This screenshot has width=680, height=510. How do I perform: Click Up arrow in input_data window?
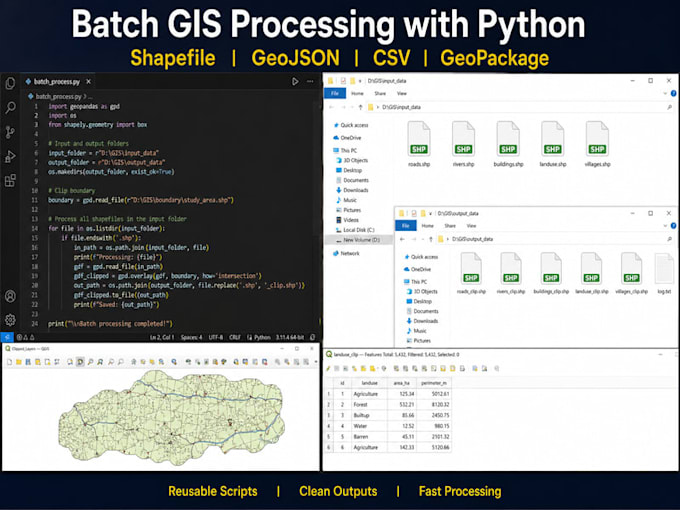[360, 107]
